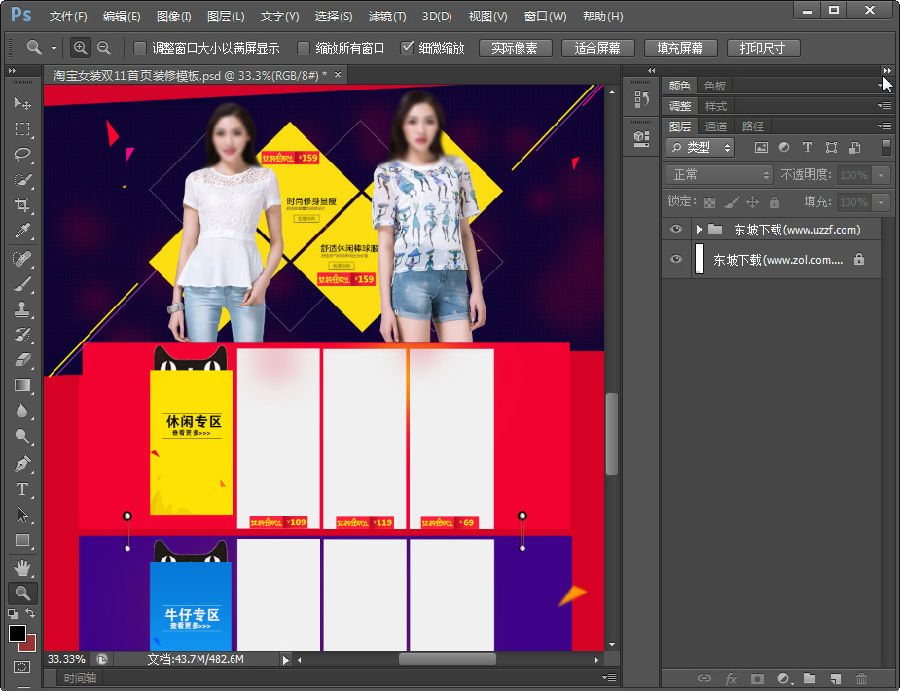Expand the 东坡下载(www.uzzf.com) layer group
Image resolution: width=900 pixels, height=691 pixels.
point(699,229)
